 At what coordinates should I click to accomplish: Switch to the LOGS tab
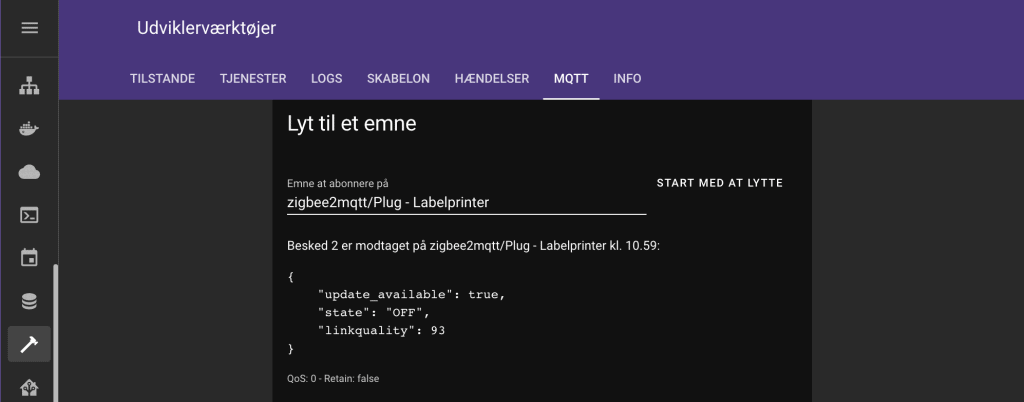327,79
